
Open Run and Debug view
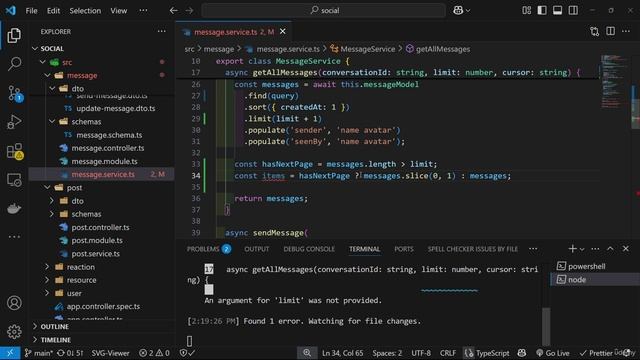14,122
